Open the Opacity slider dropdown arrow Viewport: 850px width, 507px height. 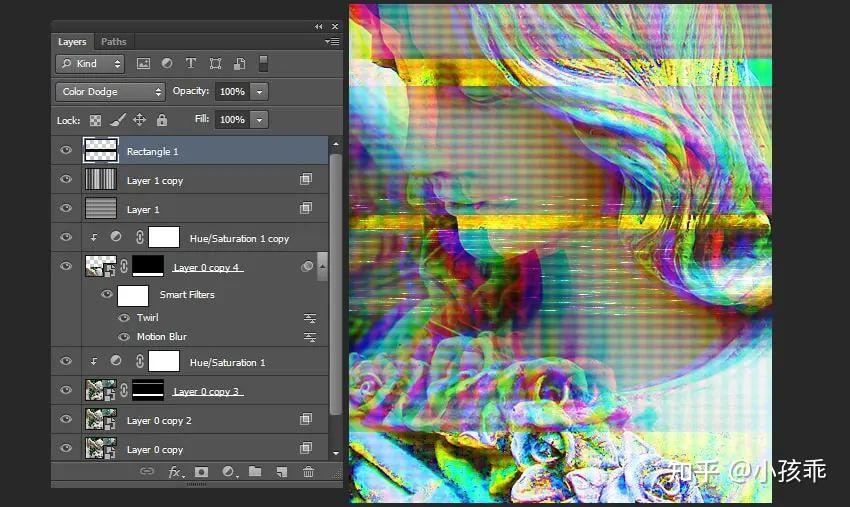(259, 92)
